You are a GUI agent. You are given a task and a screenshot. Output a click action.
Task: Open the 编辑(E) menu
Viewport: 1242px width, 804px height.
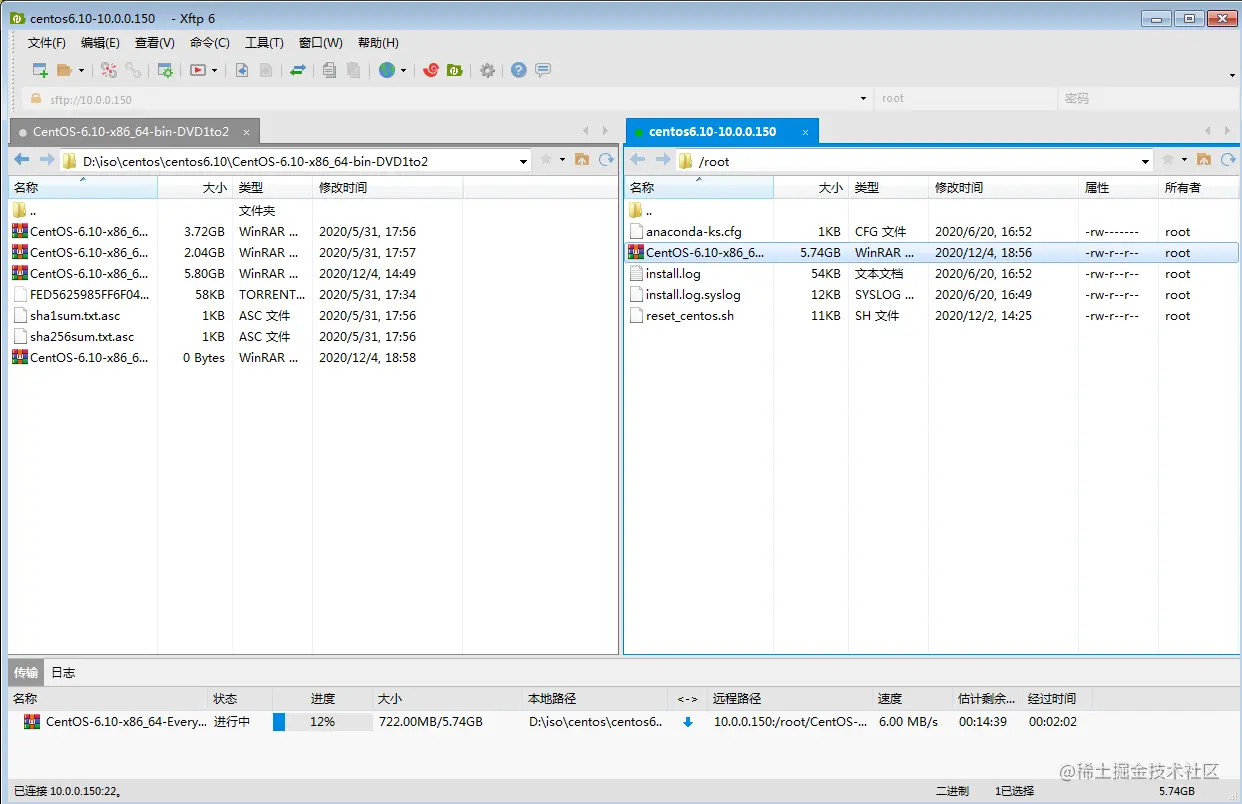pyautogui.click(x=100, y=43)
